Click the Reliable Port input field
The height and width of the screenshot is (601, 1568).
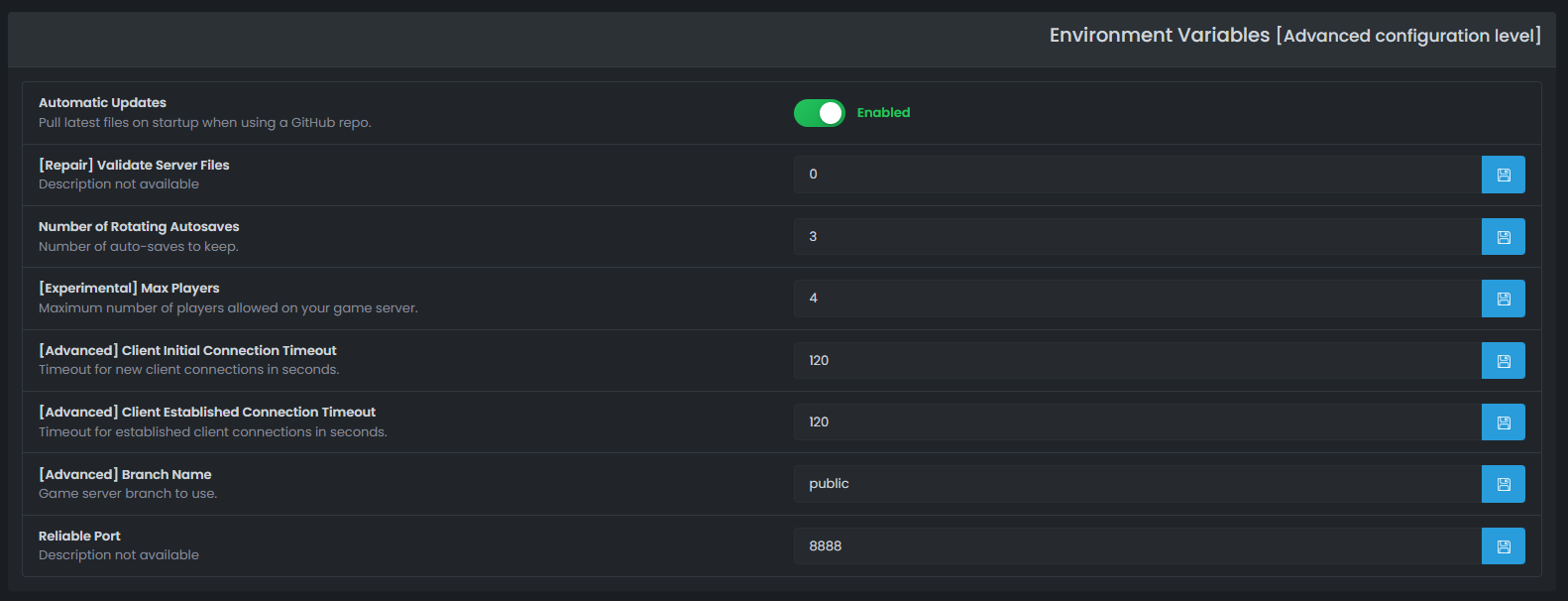1136,546
